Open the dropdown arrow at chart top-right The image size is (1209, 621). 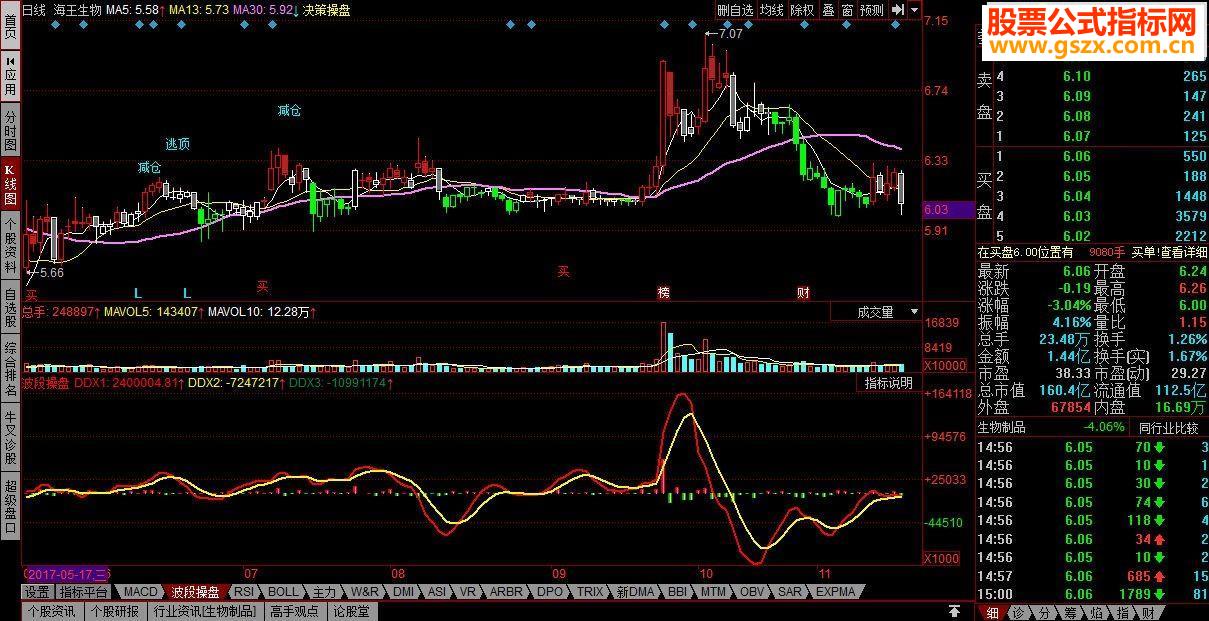coord(914,9)
